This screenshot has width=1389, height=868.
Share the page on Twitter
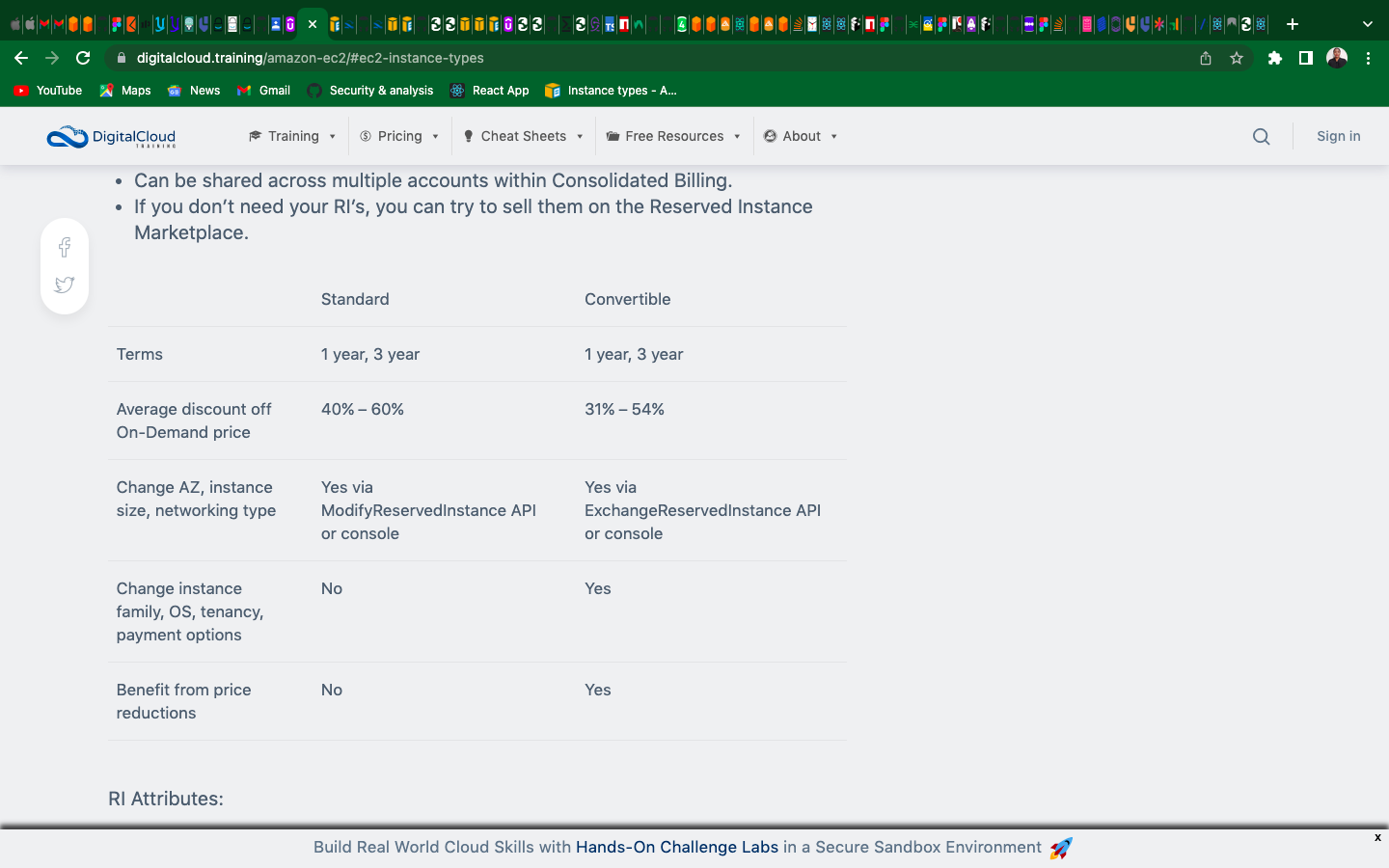65,285
